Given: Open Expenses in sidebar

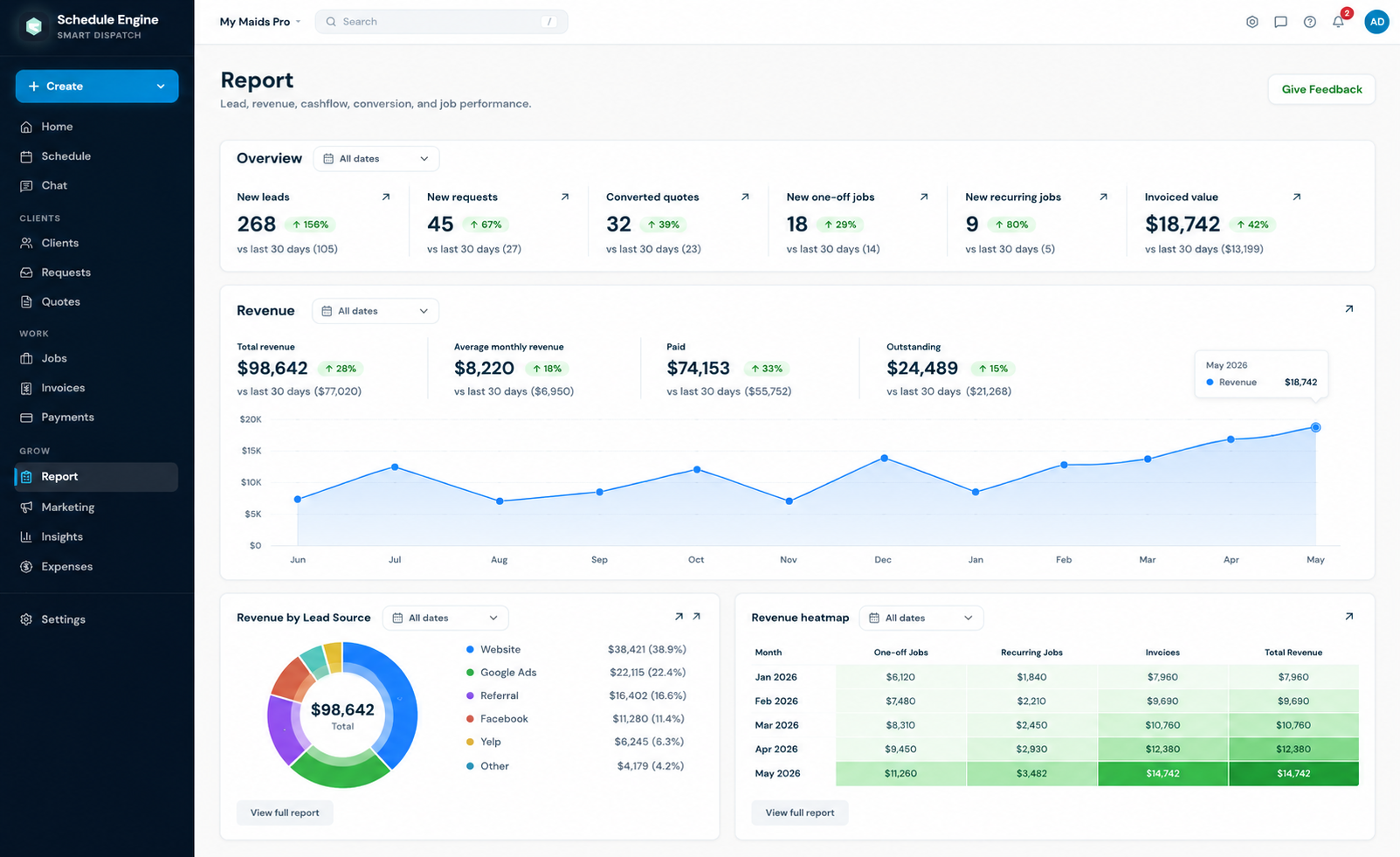Looking at the screenshot, I should [x=97, y=566].
